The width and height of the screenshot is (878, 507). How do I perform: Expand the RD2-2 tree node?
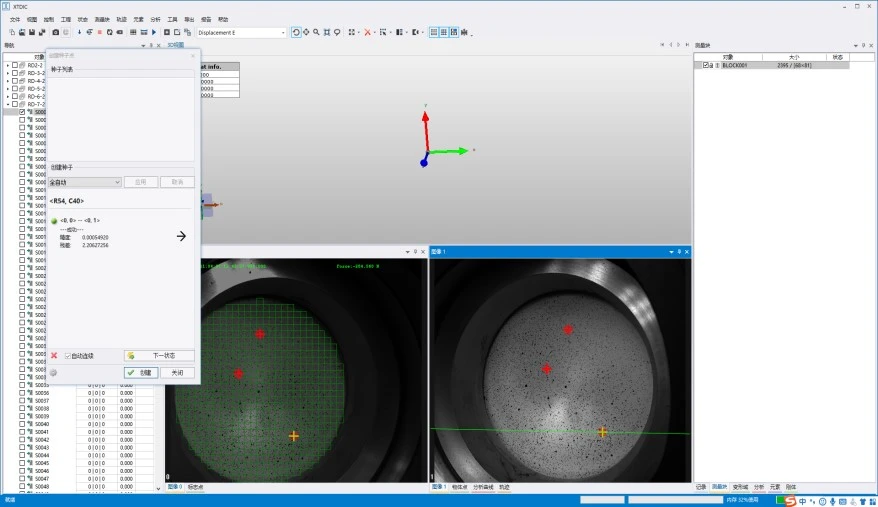pos(8,66)
